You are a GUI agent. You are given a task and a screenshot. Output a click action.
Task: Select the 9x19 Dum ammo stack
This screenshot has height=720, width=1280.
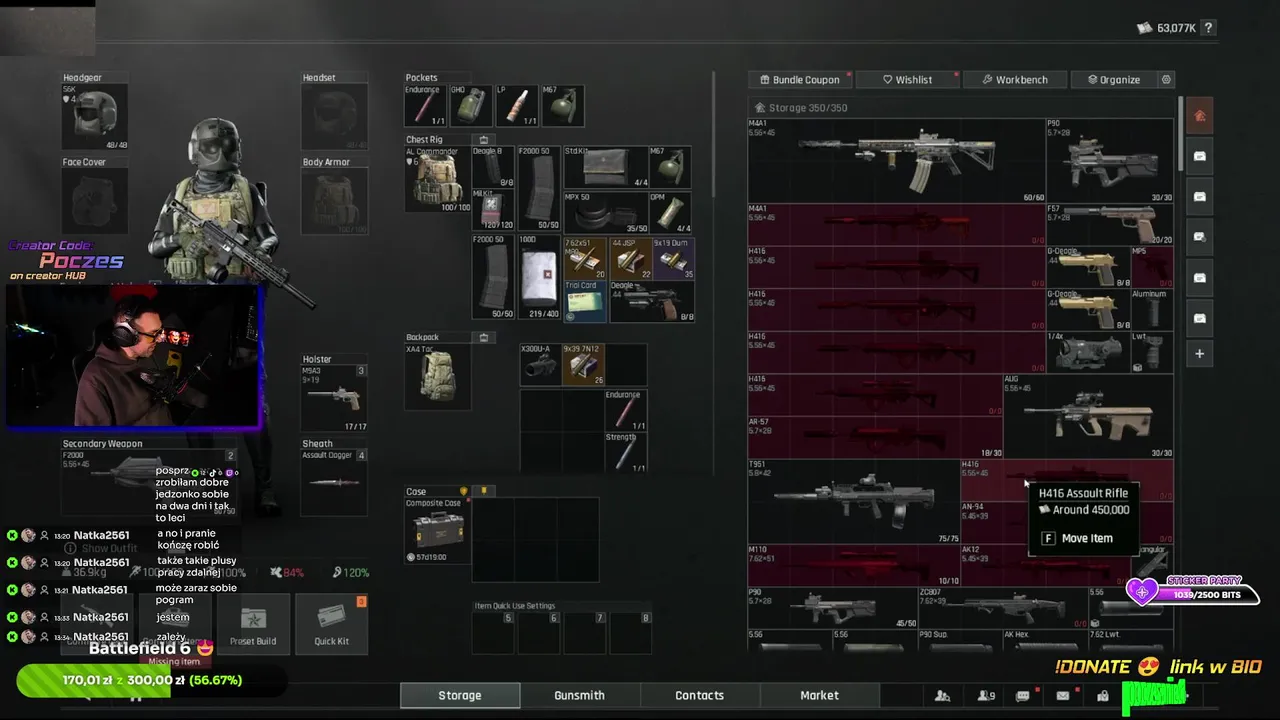point(673,258)
